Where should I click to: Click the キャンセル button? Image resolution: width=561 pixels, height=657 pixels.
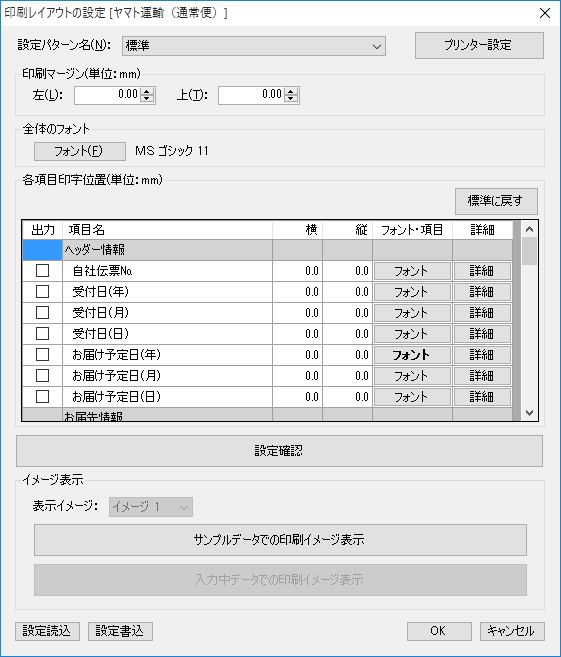[x=512, y=631]
